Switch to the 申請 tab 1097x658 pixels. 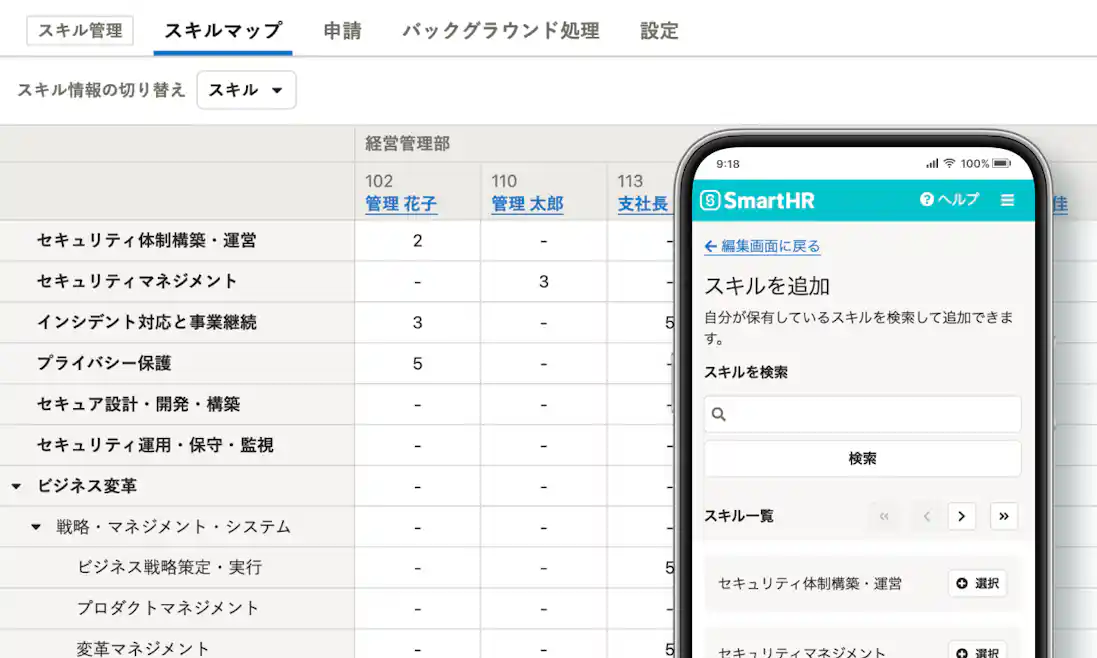pos(342,30)
